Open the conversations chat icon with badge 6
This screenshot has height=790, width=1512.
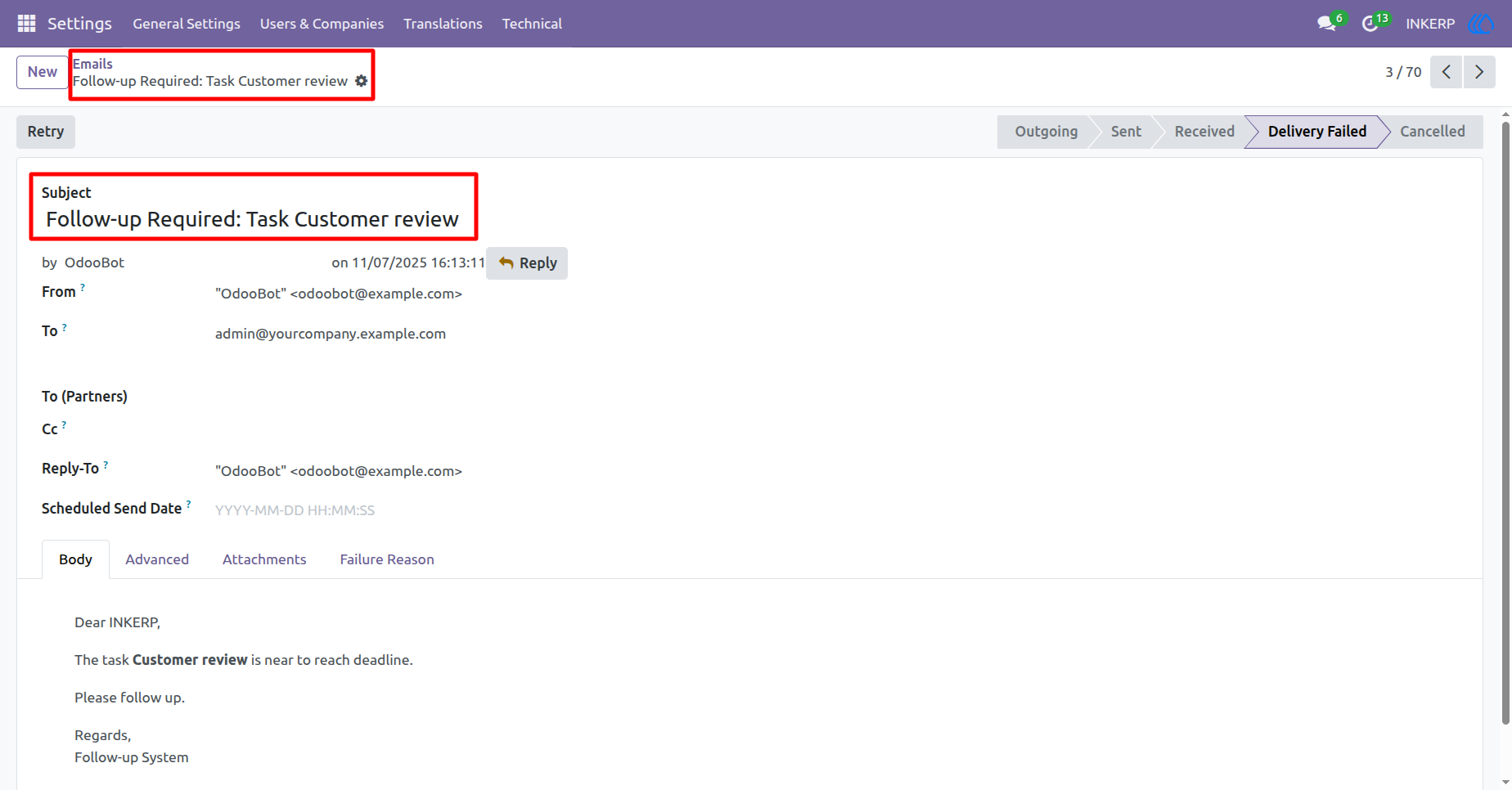coord(1328,24)
